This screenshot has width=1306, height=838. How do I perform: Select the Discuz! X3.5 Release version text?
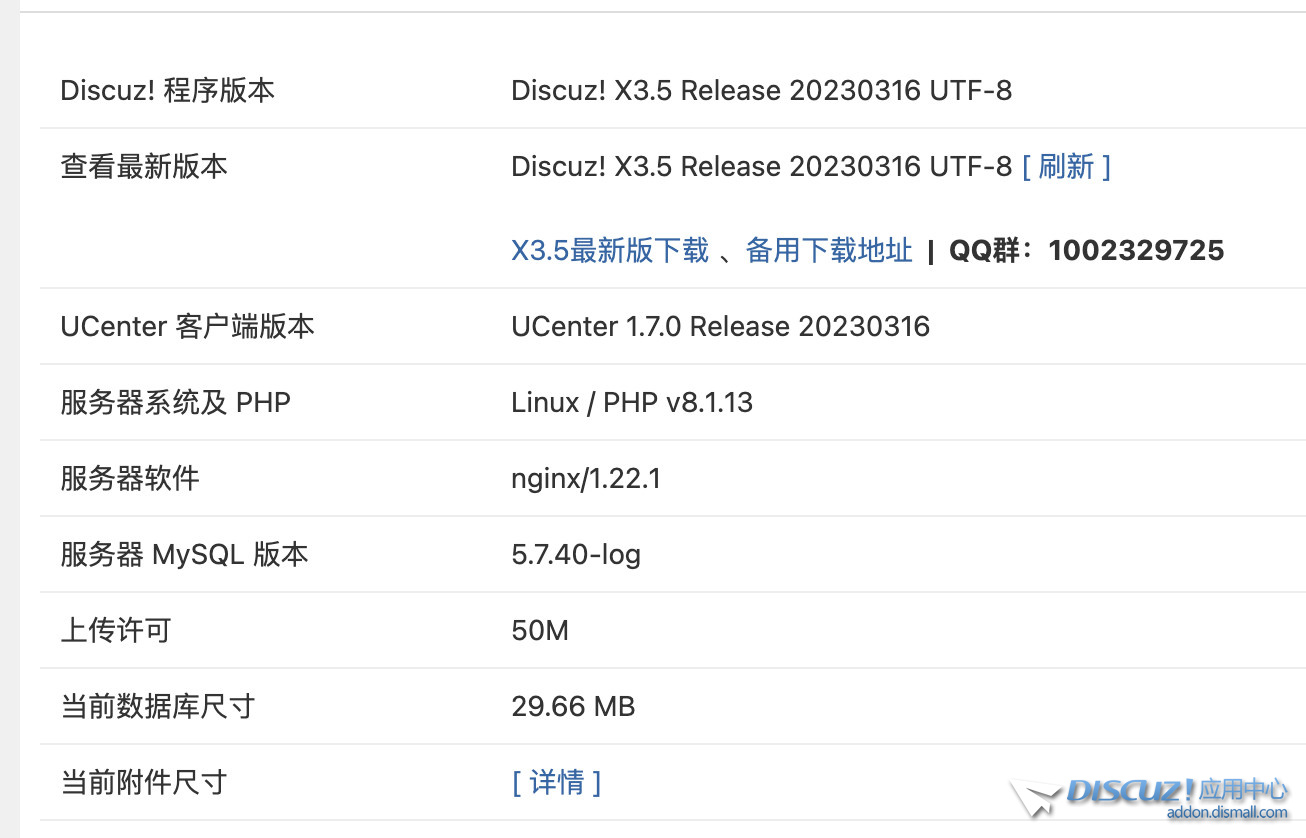762,90
